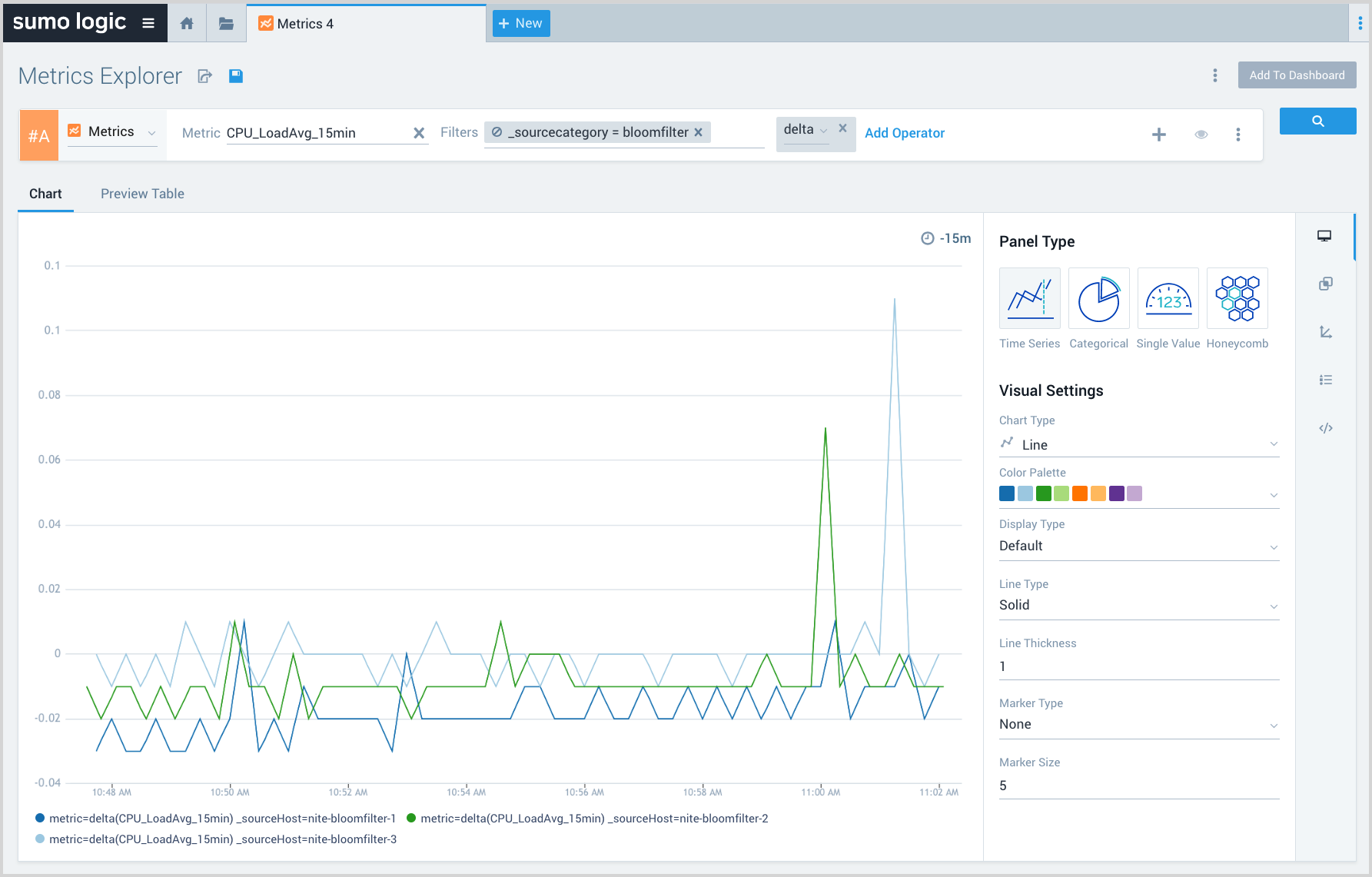This screenshot has width=1372, height=877.
Task: Click the share icon beside Metrics Explorer
Action: click(x=205, y=76)
